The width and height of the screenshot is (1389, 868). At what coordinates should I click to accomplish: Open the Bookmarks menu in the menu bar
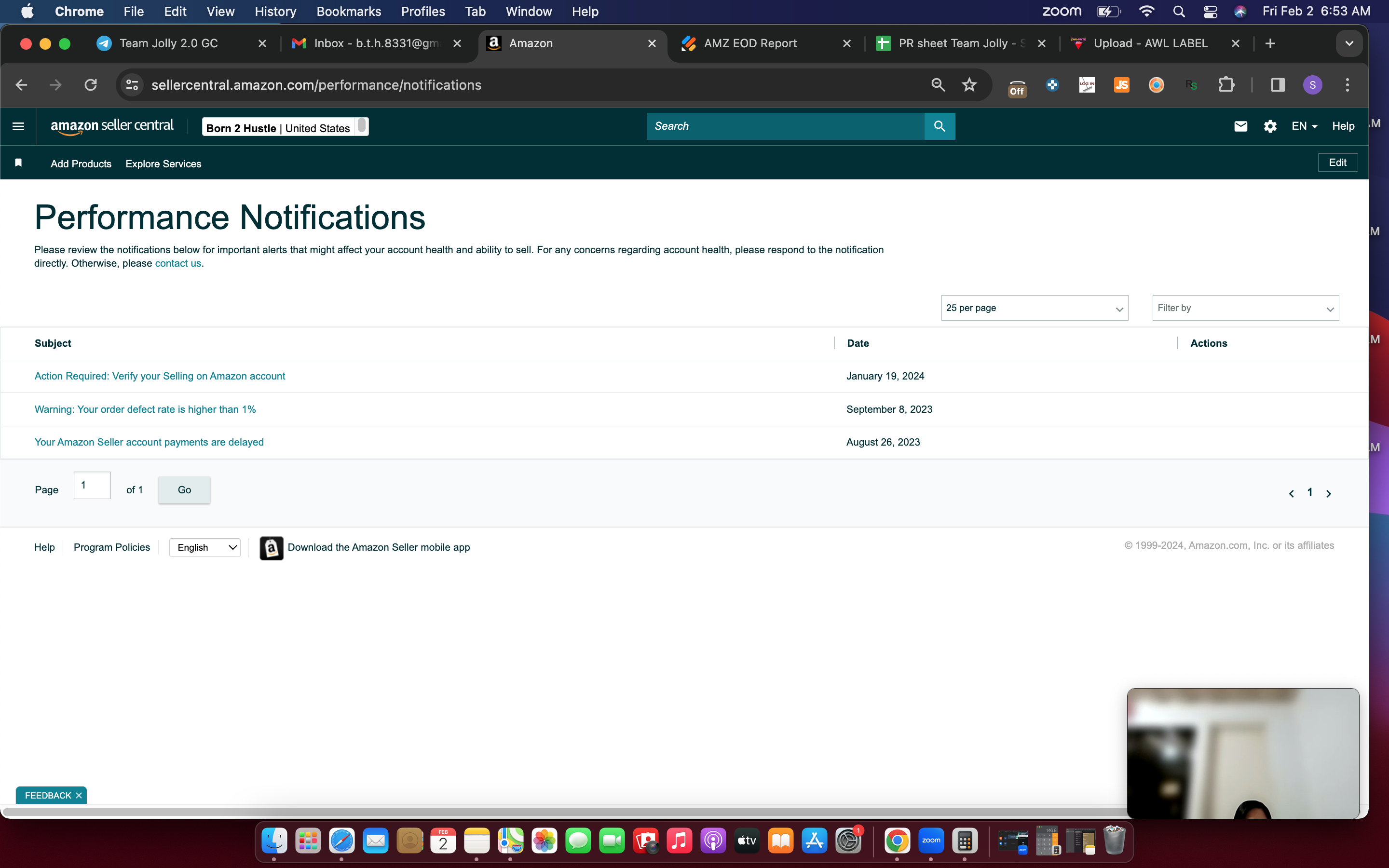point(348,12)
